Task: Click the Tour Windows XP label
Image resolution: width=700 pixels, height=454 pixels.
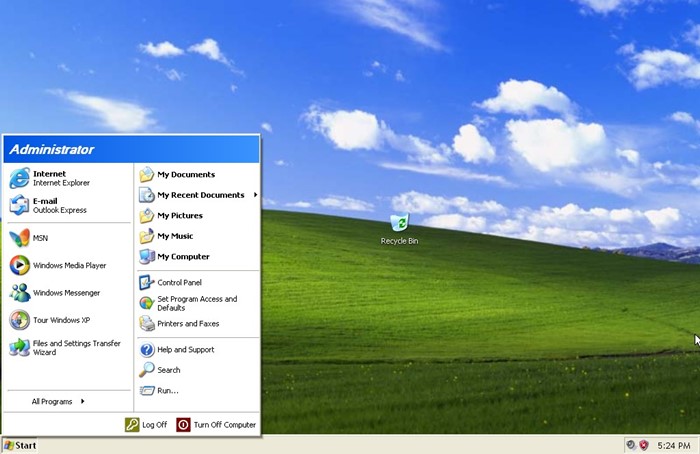Action: (62, 320)
